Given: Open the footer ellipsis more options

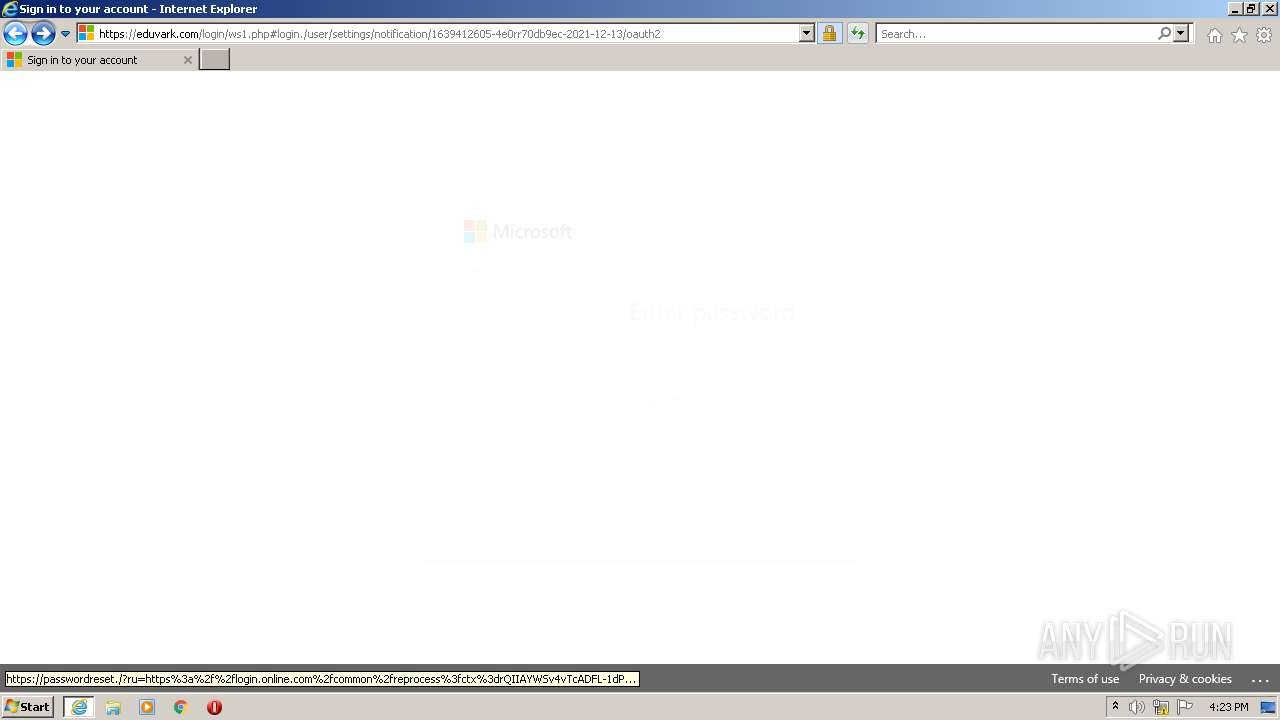Looking at the screenshot, I should 1260,679.
